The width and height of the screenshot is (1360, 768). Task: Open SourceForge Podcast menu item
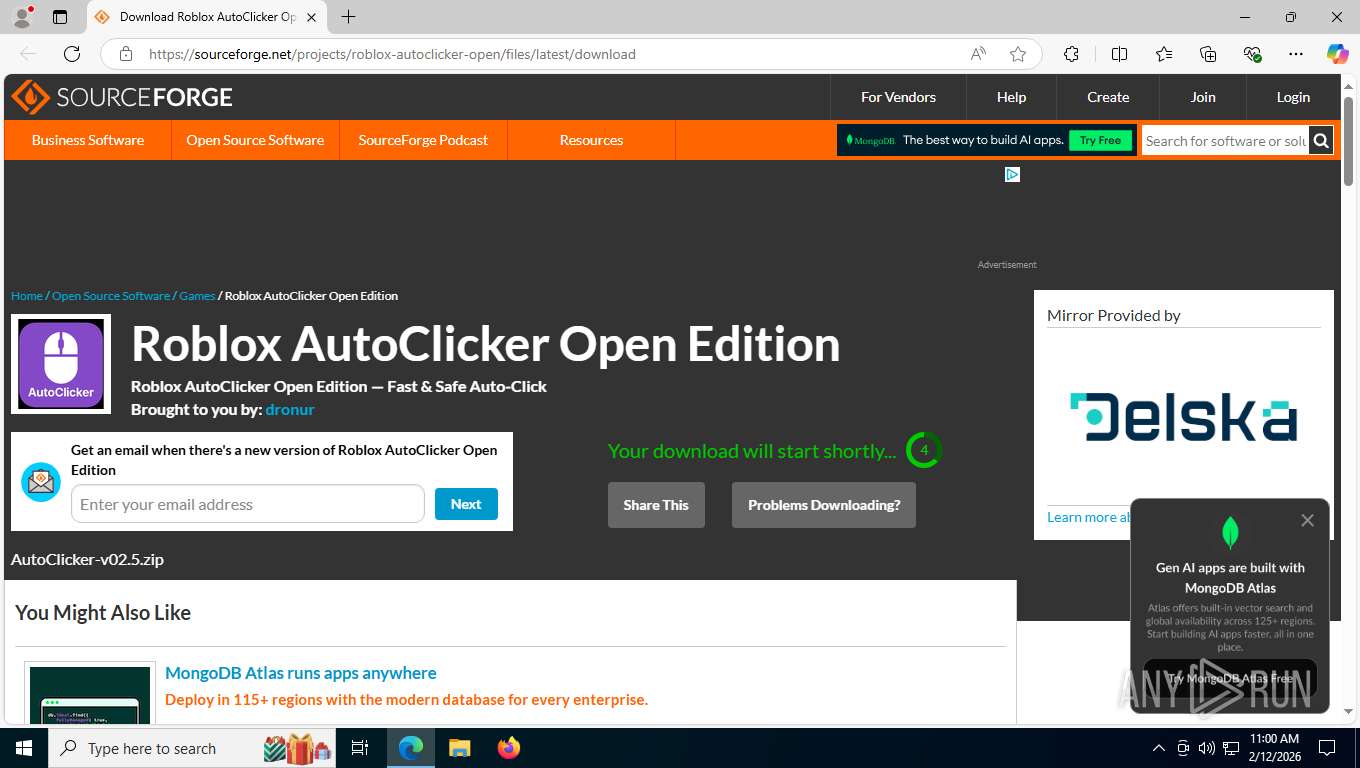click(423, 140)
